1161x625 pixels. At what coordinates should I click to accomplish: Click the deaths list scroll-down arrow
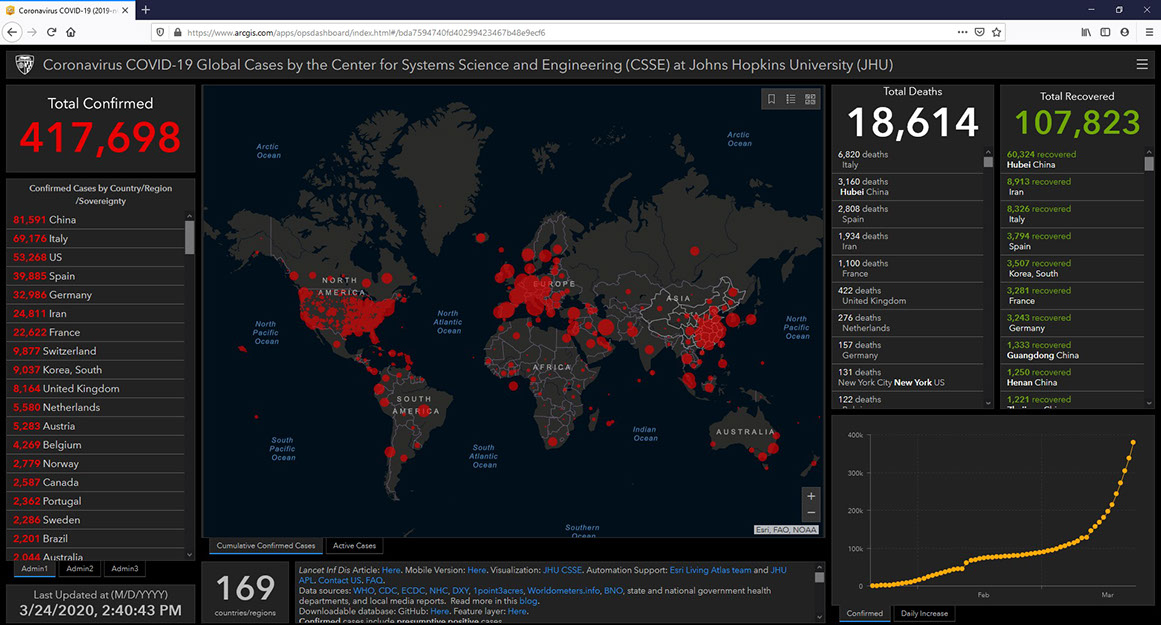click(x=988, y=403)
